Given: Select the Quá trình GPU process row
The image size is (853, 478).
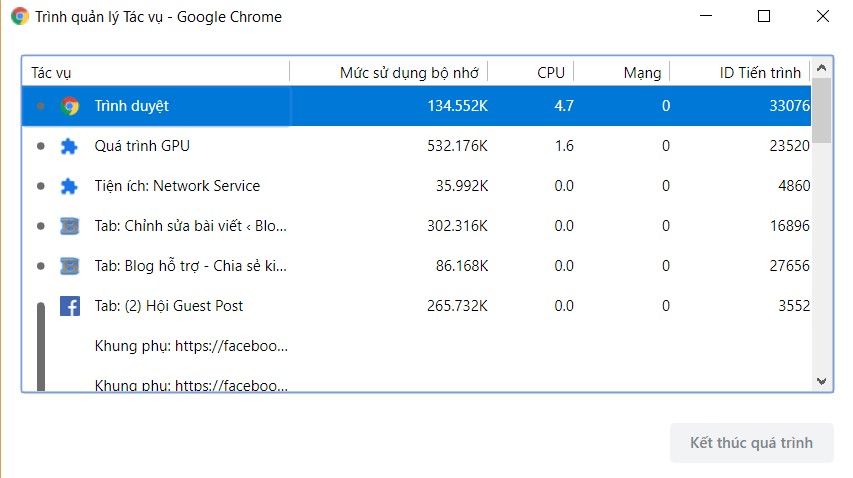Looking at the screenshot, I should pos(300,146).
